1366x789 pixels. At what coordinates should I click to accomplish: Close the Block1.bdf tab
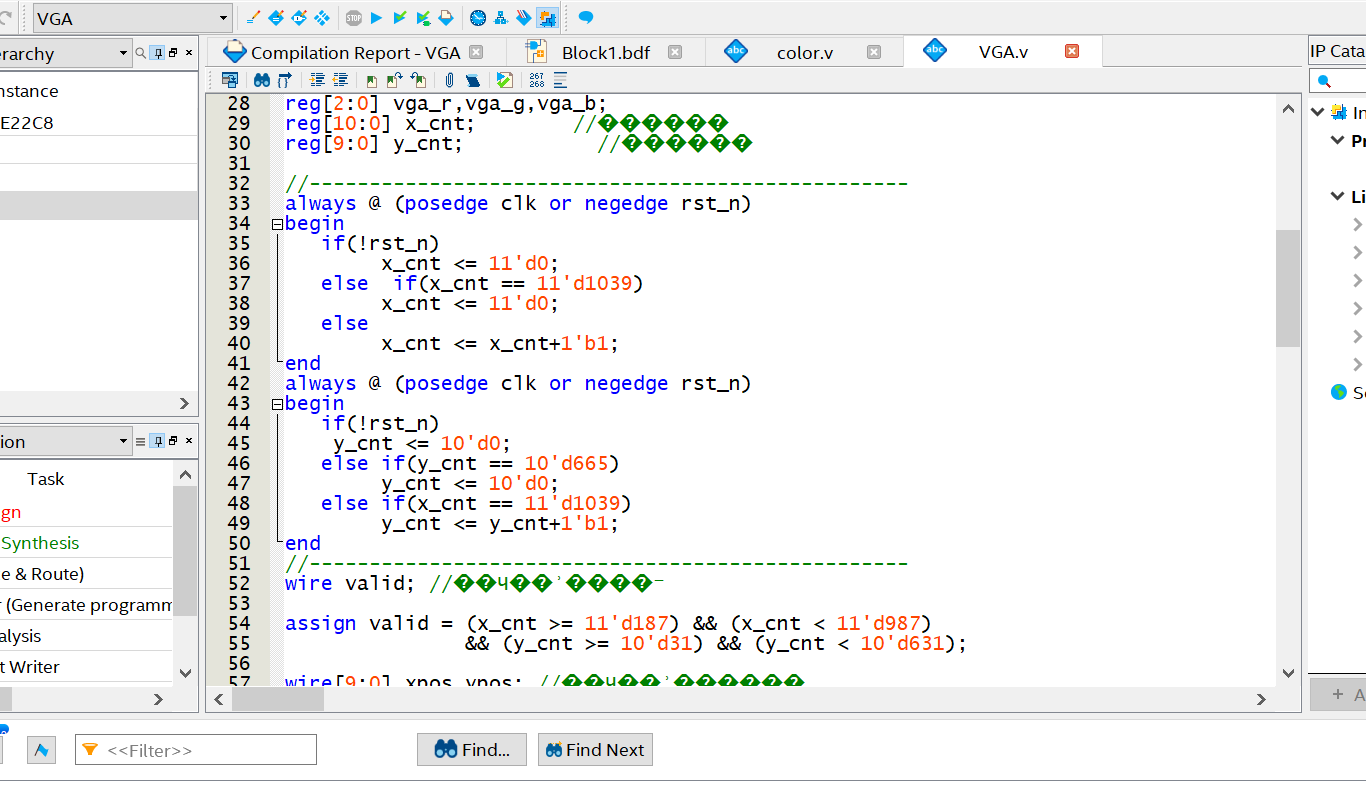[x=675, y=52]
